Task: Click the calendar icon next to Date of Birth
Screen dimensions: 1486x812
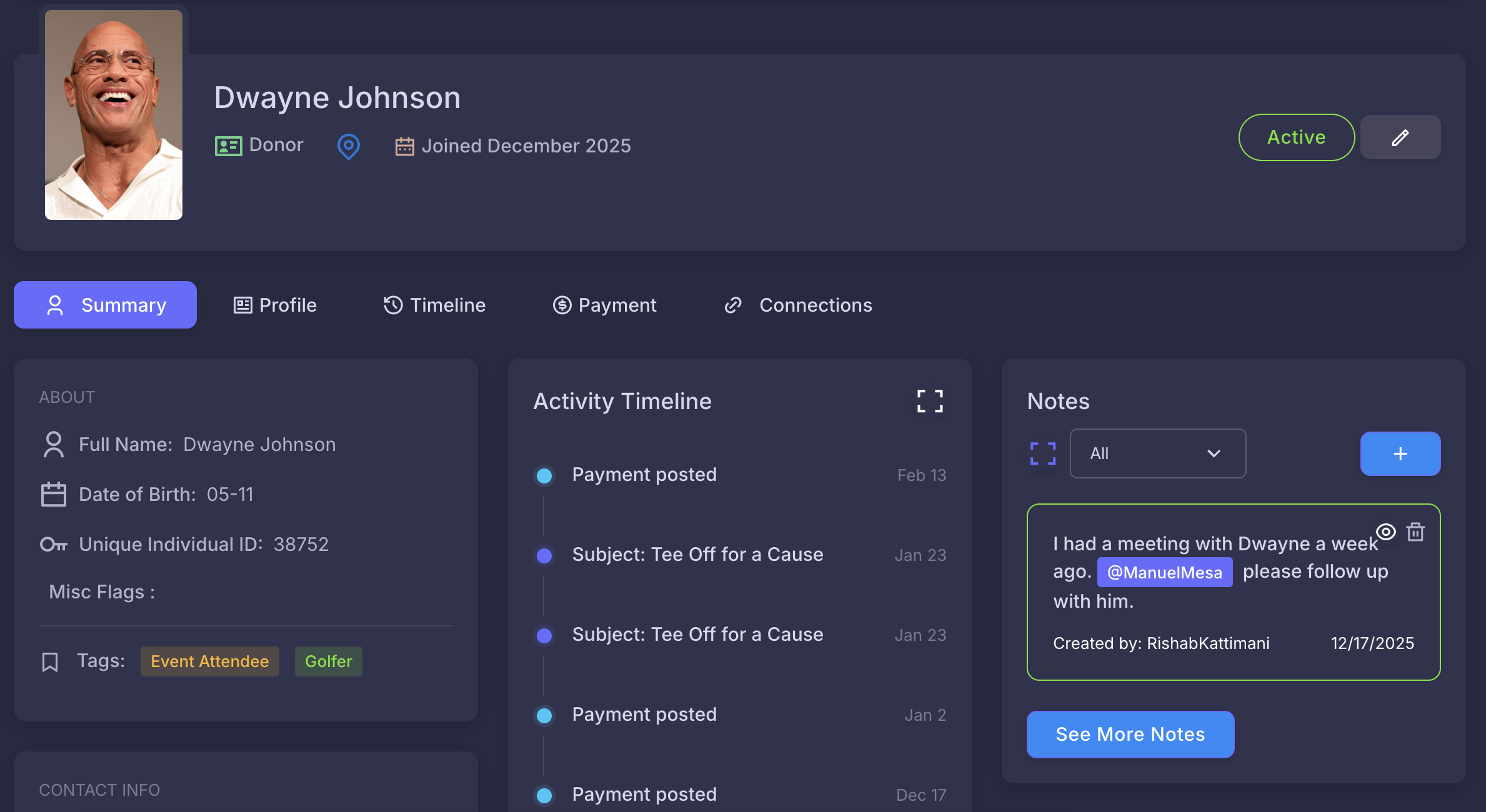Action: tap(53, 494)
